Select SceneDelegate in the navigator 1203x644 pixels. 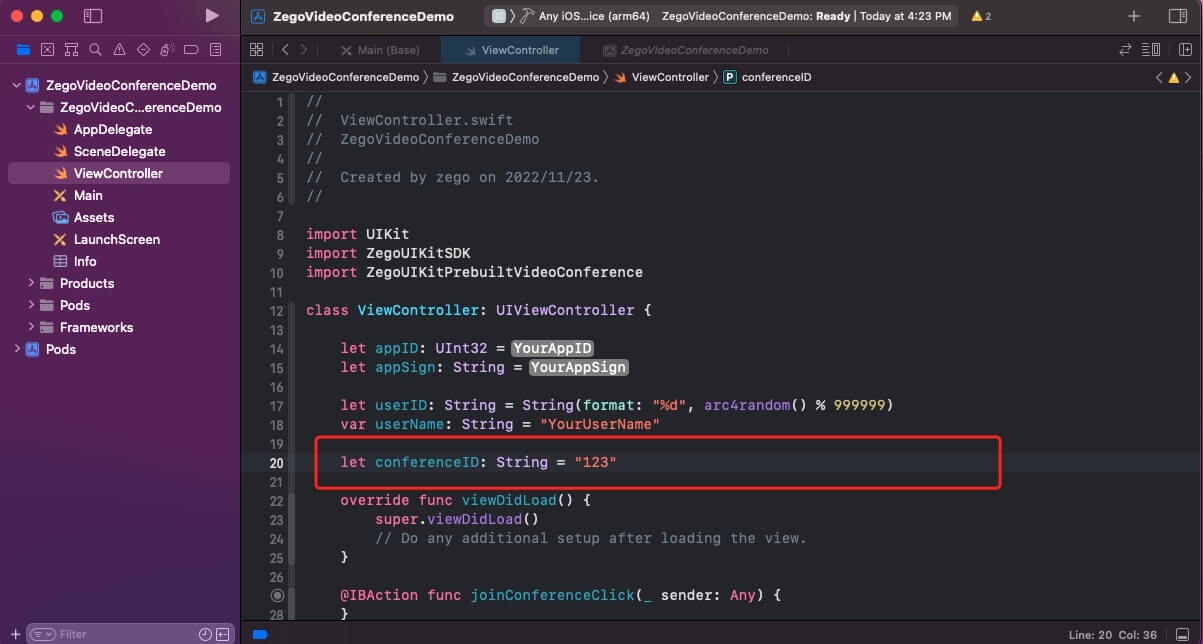tap(119, 151)
